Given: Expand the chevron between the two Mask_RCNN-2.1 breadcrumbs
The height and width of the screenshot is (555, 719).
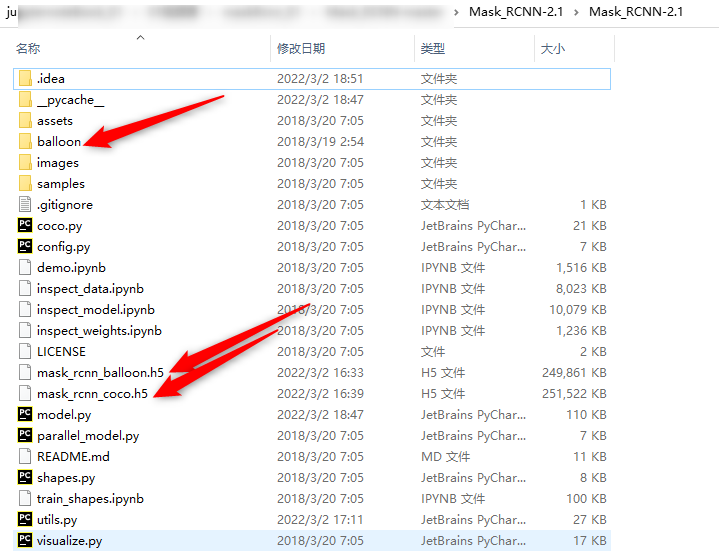Looking at the screenshot, I should (576, 12).
